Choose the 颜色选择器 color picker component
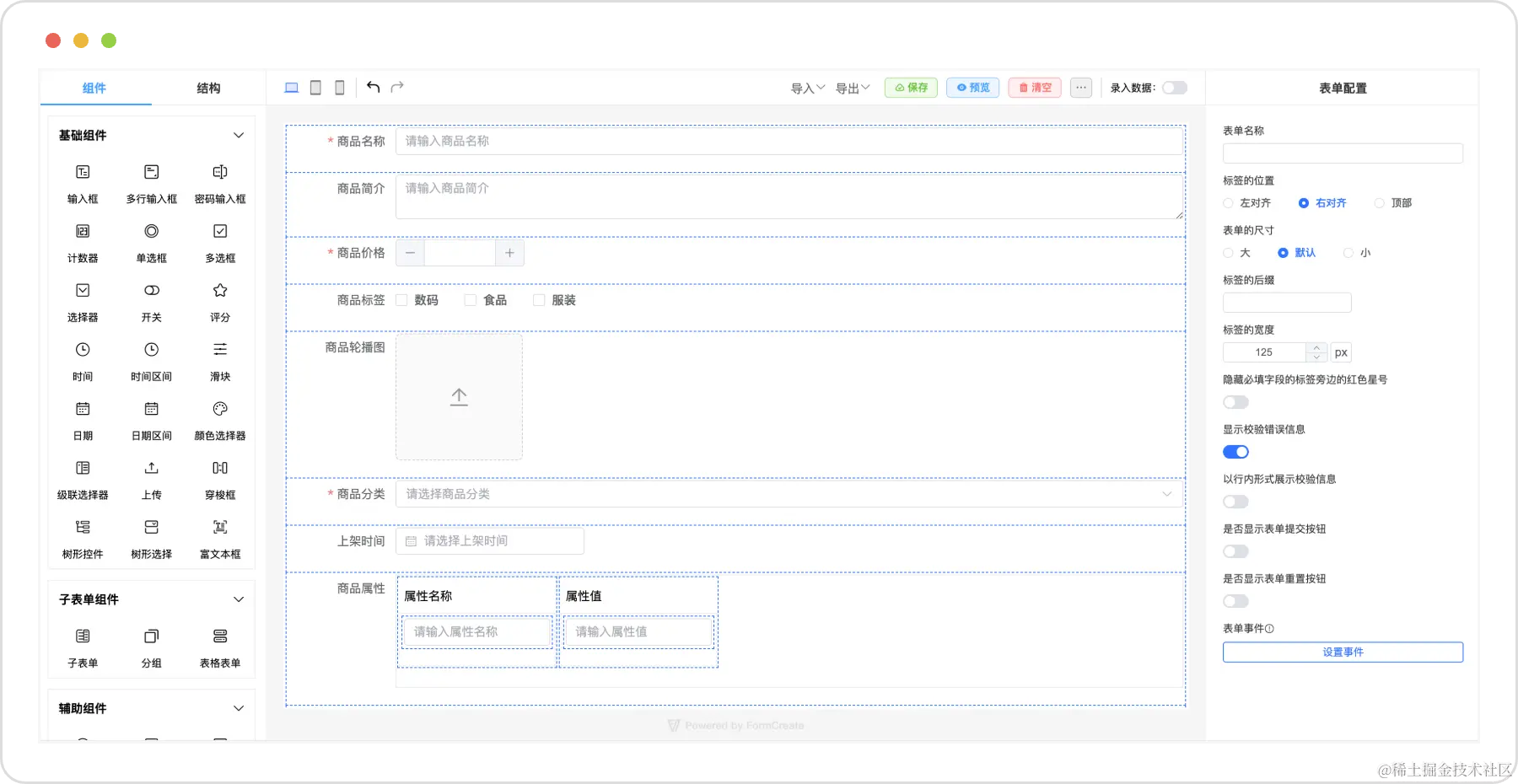Viewport: 1518px width, 784px height. click(x=220, y=421)
